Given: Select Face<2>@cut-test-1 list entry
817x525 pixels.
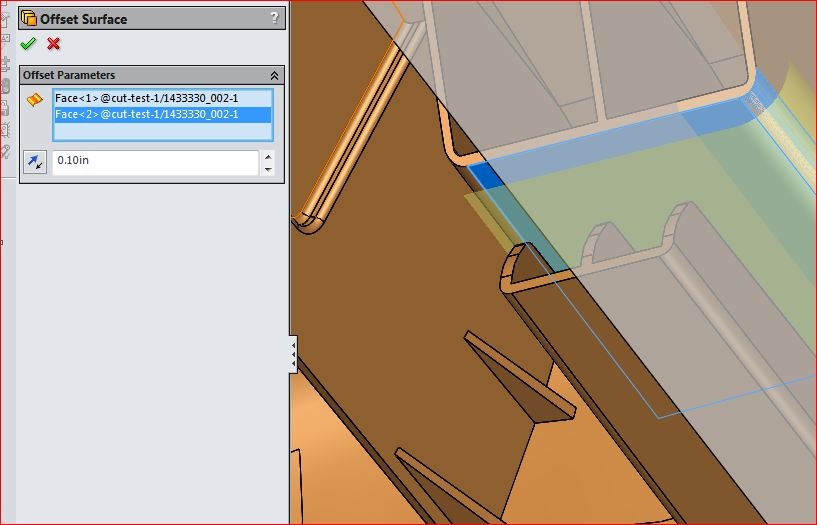Looking at the screenshot, I should click(x=163, y=114).
